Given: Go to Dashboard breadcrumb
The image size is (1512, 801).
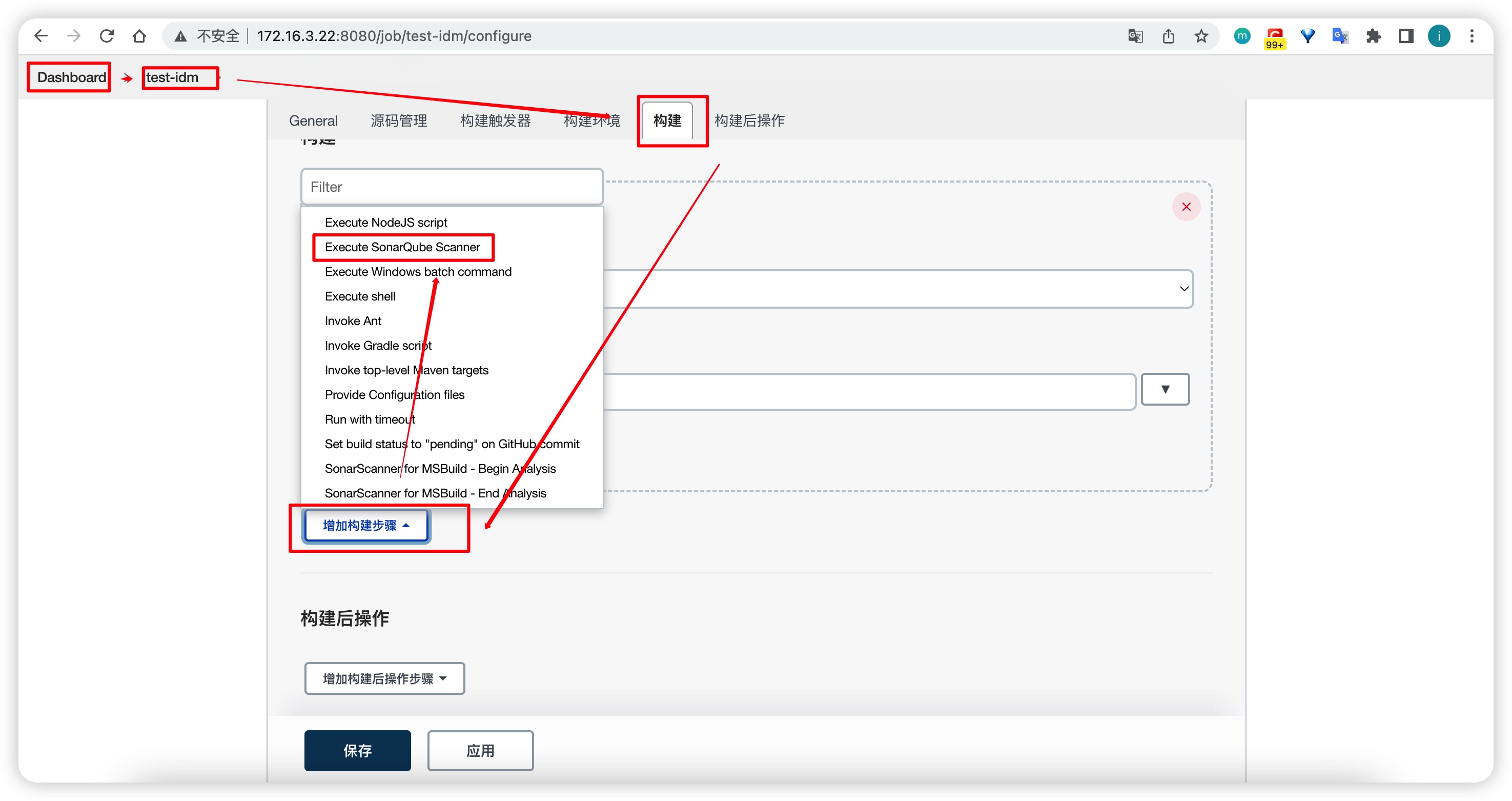Looking at the screenshot, I should (x=72, y=77).
